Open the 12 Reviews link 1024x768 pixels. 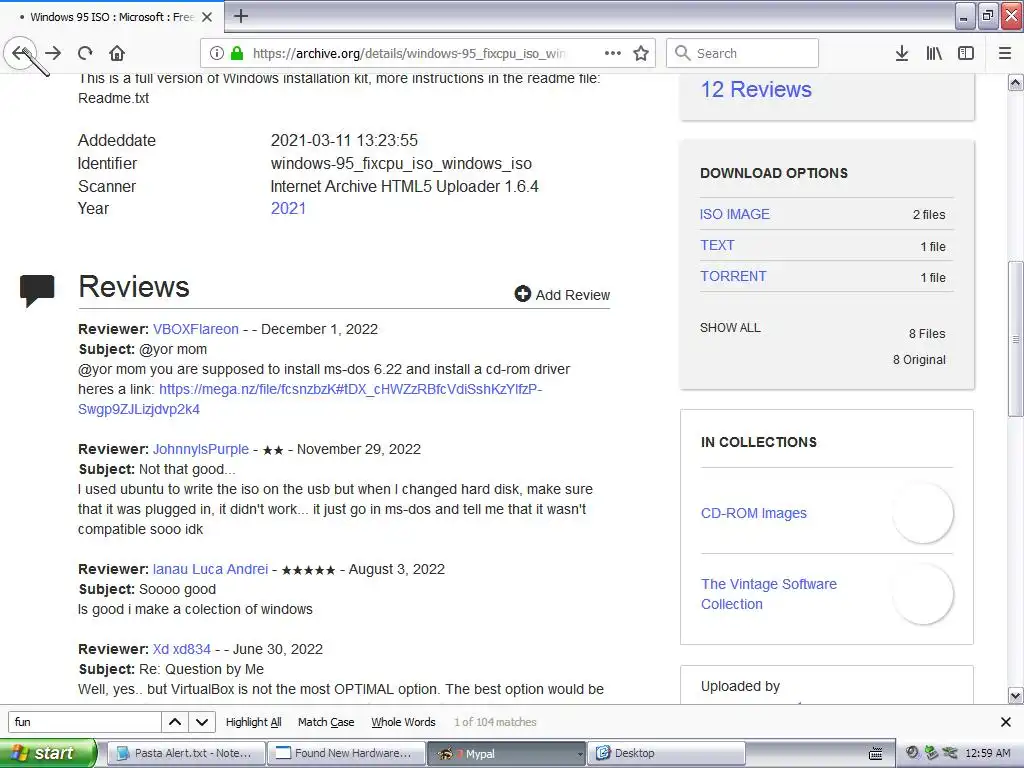pyautogui.click(x=756, y=89)
